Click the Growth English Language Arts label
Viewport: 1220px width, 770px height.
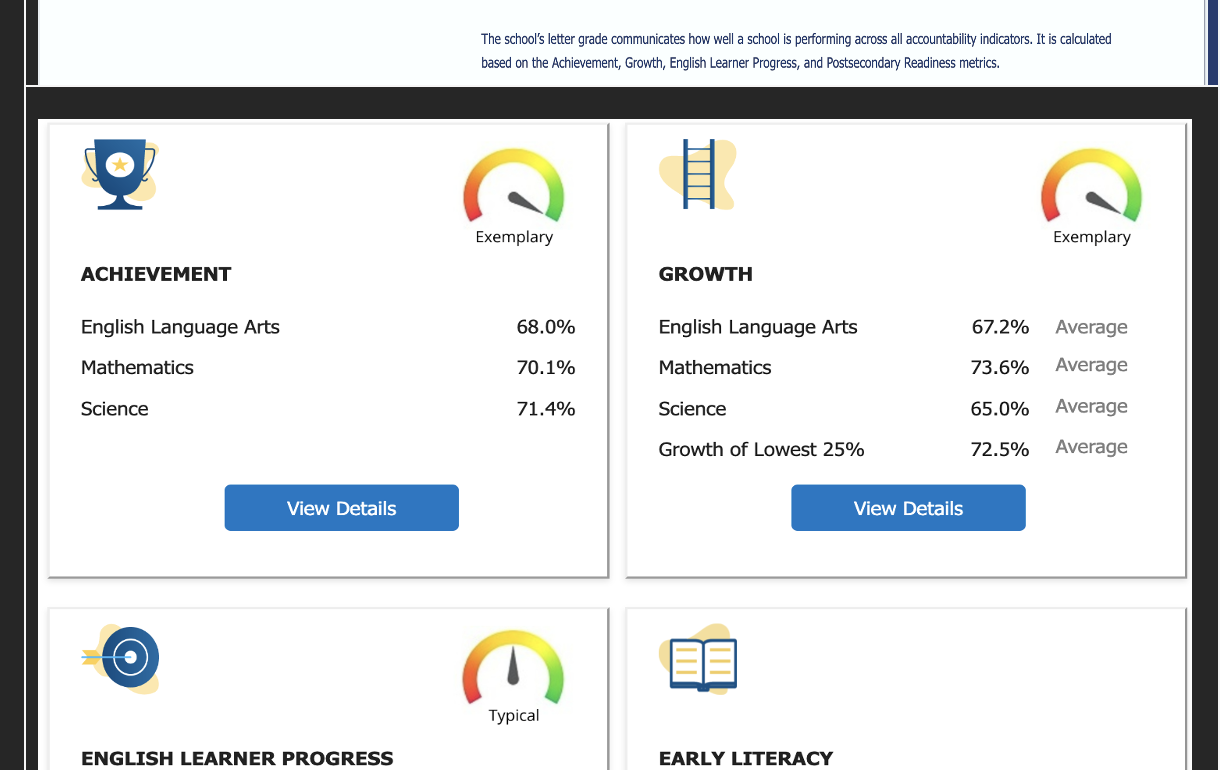[758, 327]
